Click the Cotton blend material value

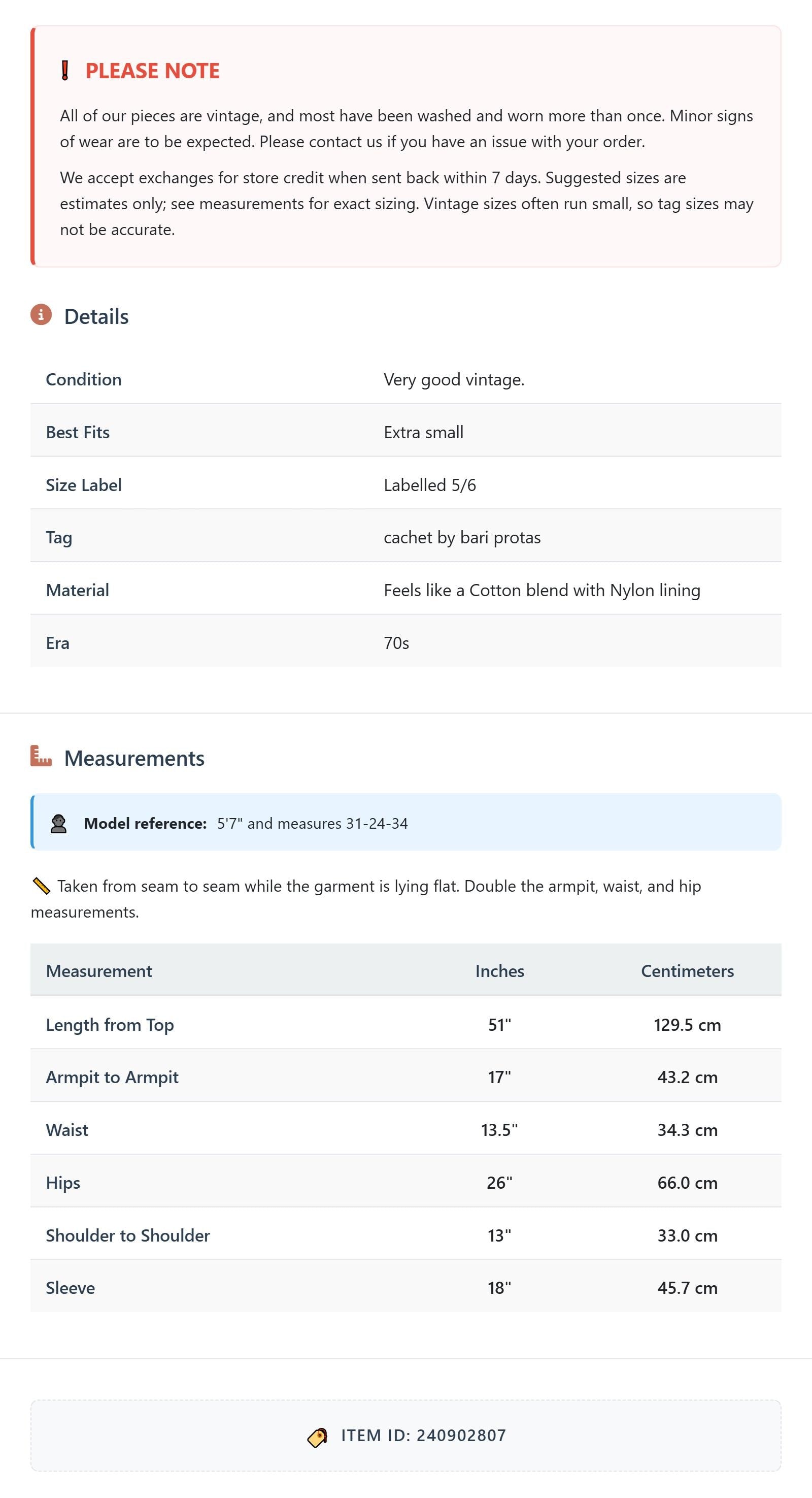[542, 590]
